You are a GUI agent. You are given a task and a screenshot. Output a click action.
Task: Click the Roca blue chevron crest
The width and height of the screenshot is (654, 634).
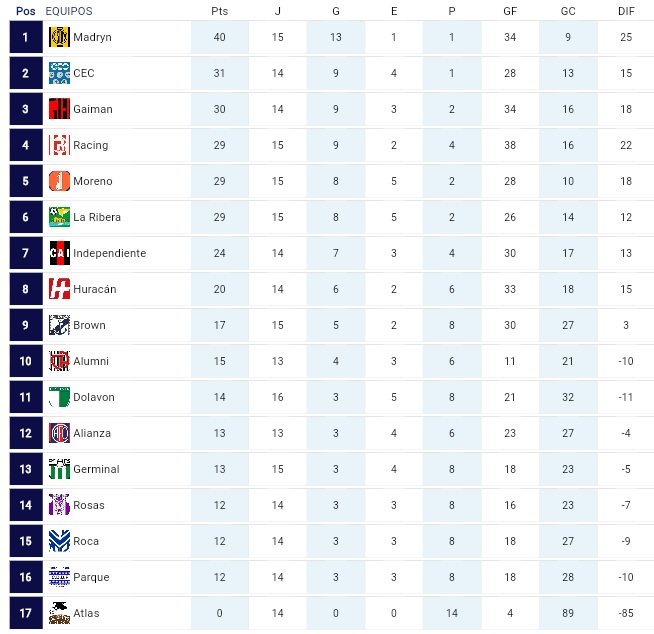coord(59,541)
